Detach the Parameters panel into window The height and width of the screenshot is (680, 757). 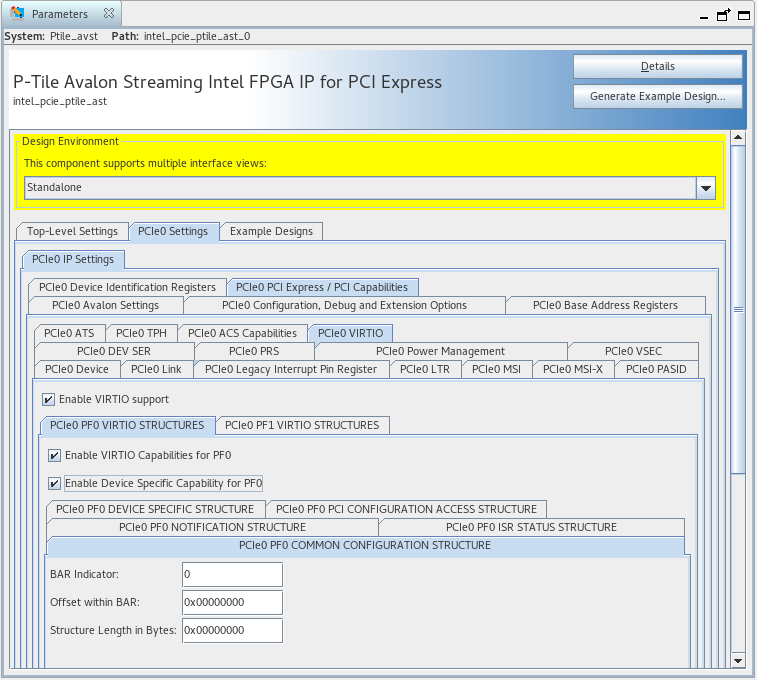click(x=723, y=15)
